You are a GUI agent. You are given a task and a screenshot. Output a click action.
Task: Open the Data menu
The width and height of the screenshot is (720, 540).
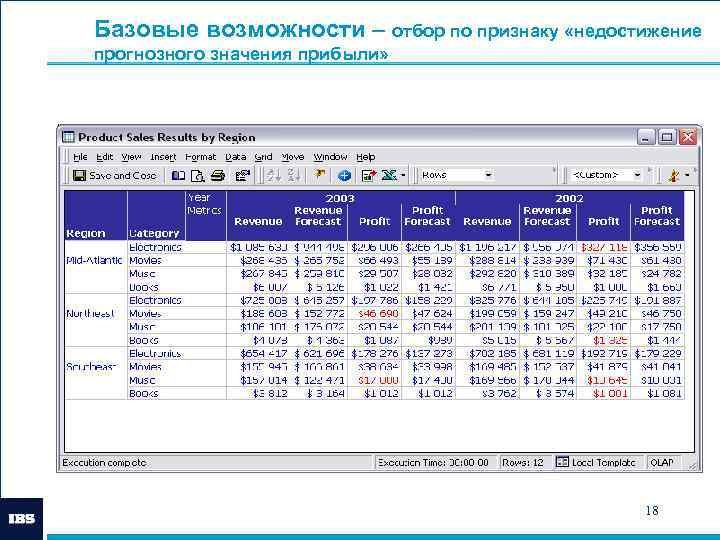point(236,157)
